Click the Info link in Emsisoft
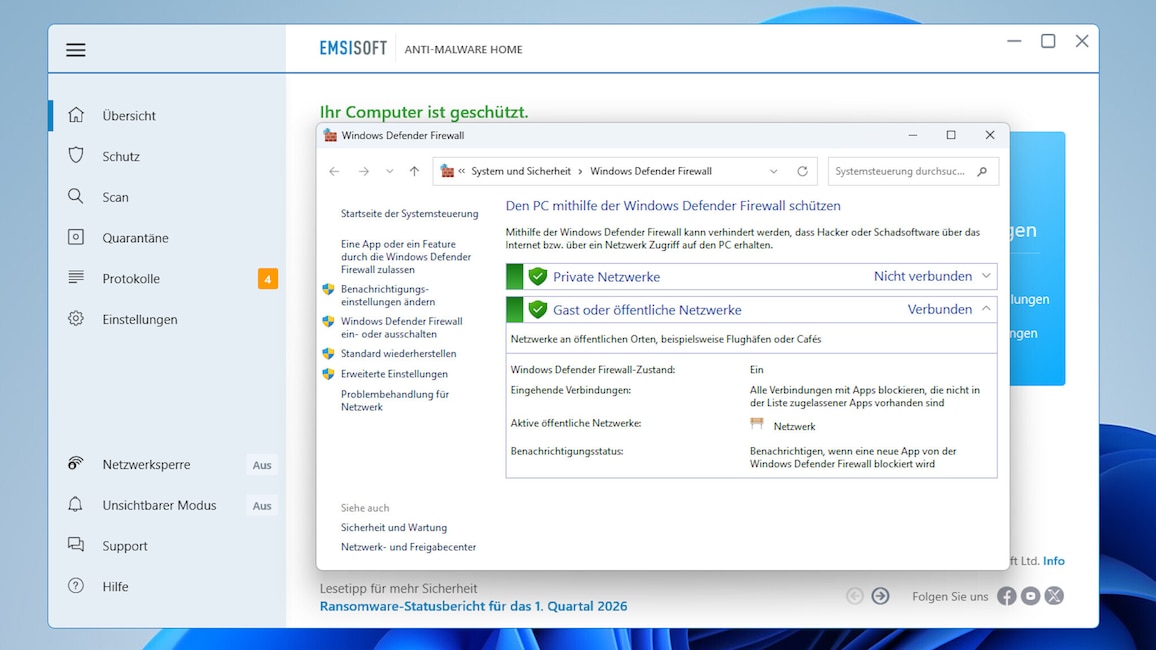Screen dimensions: 1156x650 (x=1054, y=561)
